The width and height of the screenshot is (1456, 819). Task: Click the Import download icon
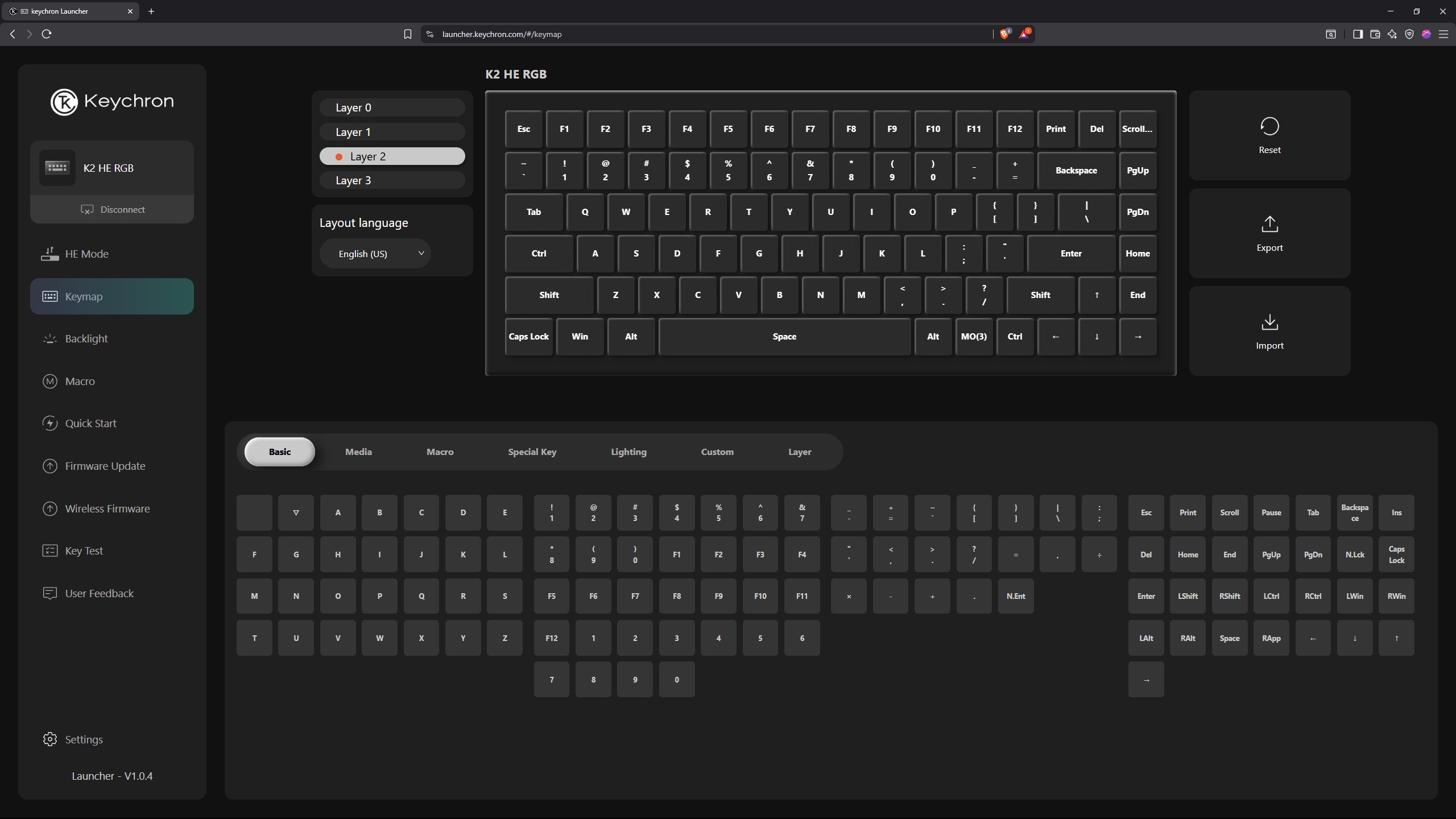[x=1269, y=322]
